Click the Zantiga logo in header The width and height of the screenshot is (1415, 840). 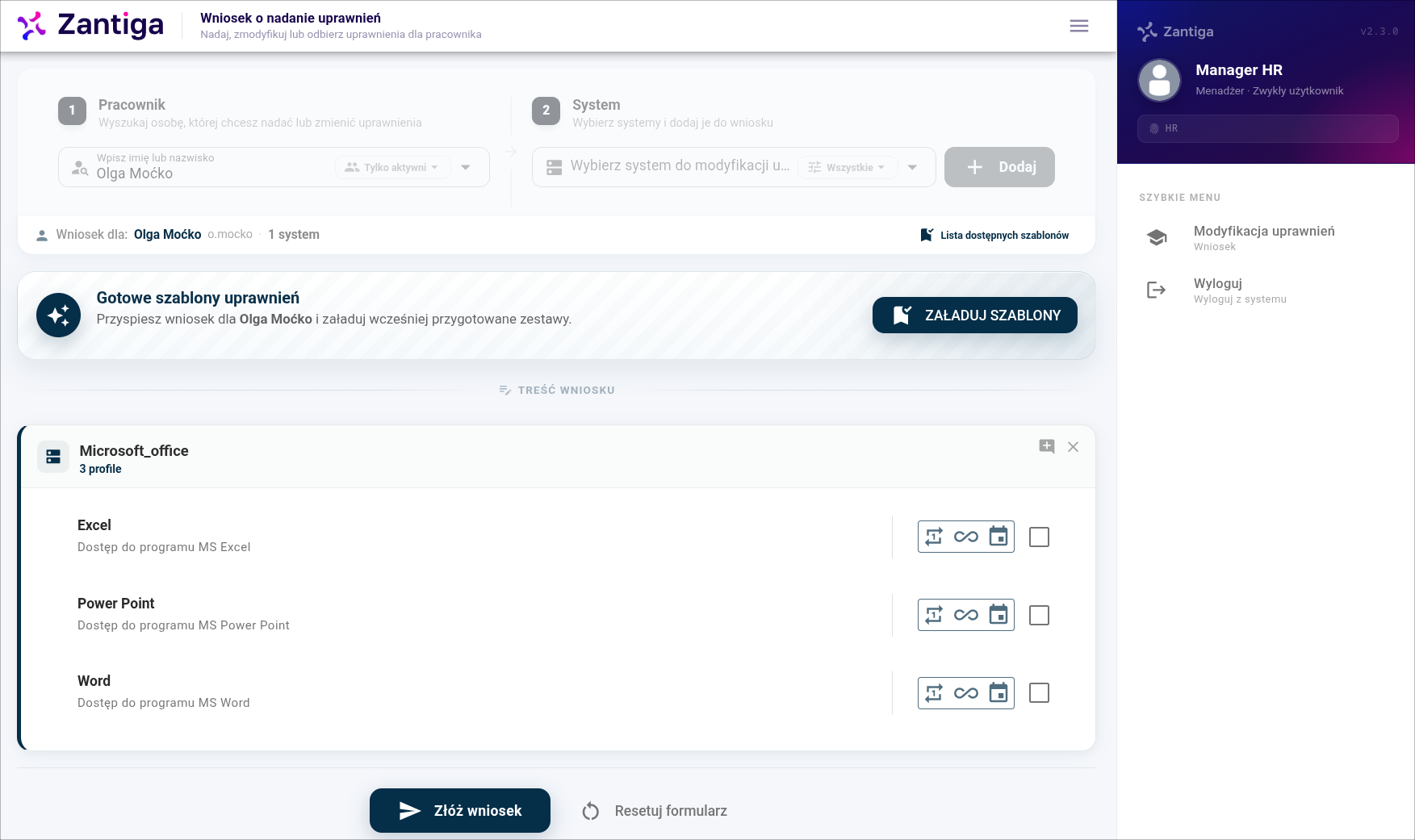[90, 26]
